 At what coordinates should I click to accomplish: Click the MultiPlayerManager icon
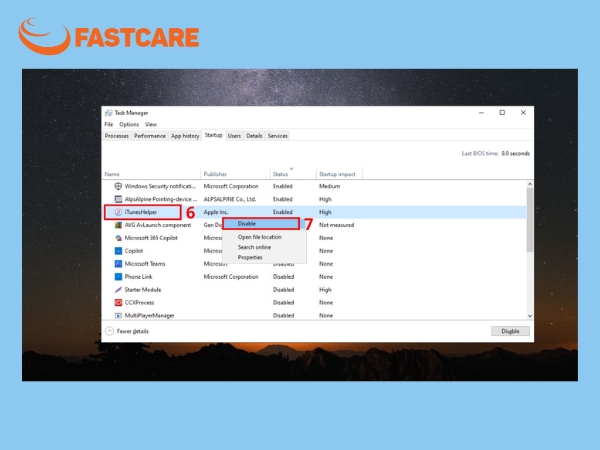point(118,315)
